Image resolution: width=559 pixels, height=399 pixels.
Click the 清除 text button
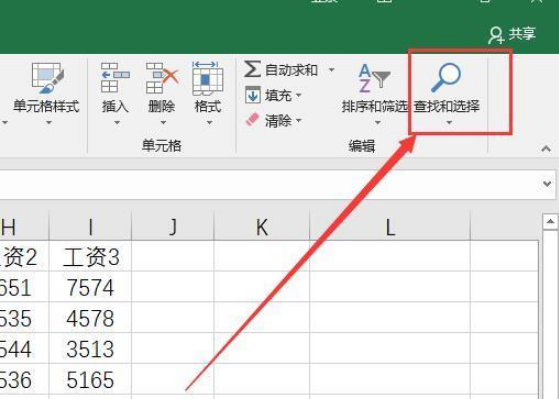(x=278, y=121)
